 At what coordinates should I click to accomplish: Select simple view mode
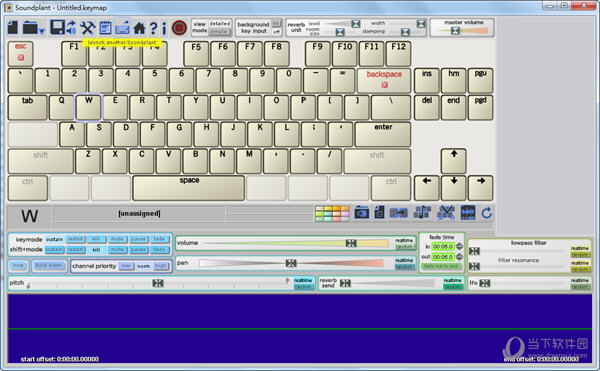click(x=220, y=32)
